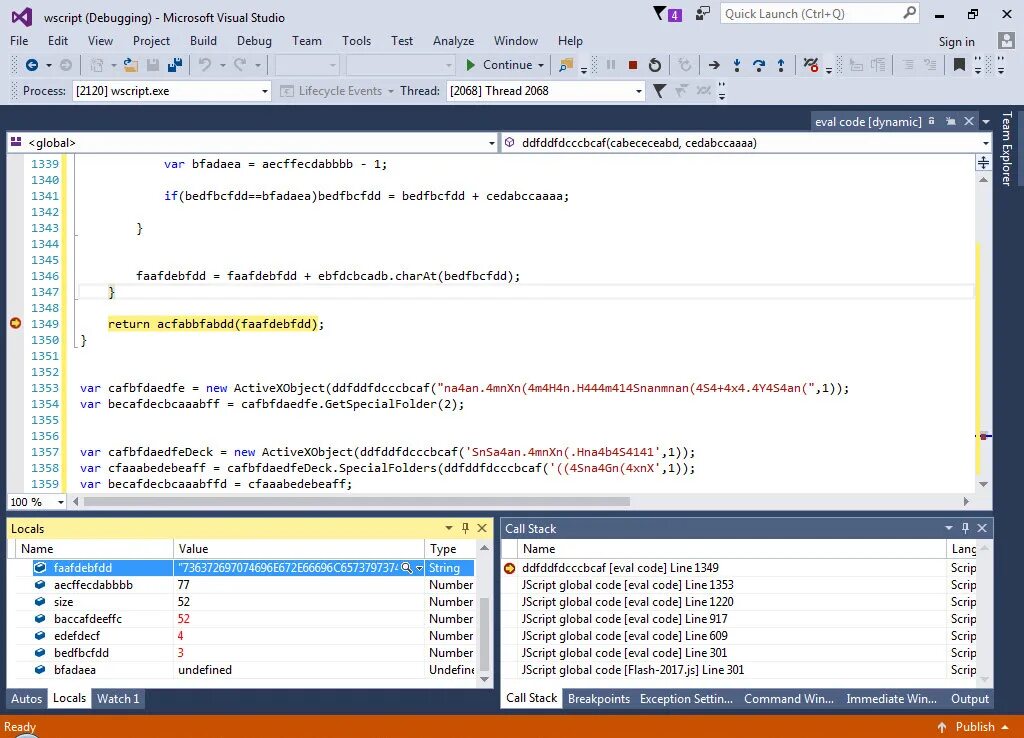
Task: Switch to the Autos tab
Action: click(x=26, y=698)
